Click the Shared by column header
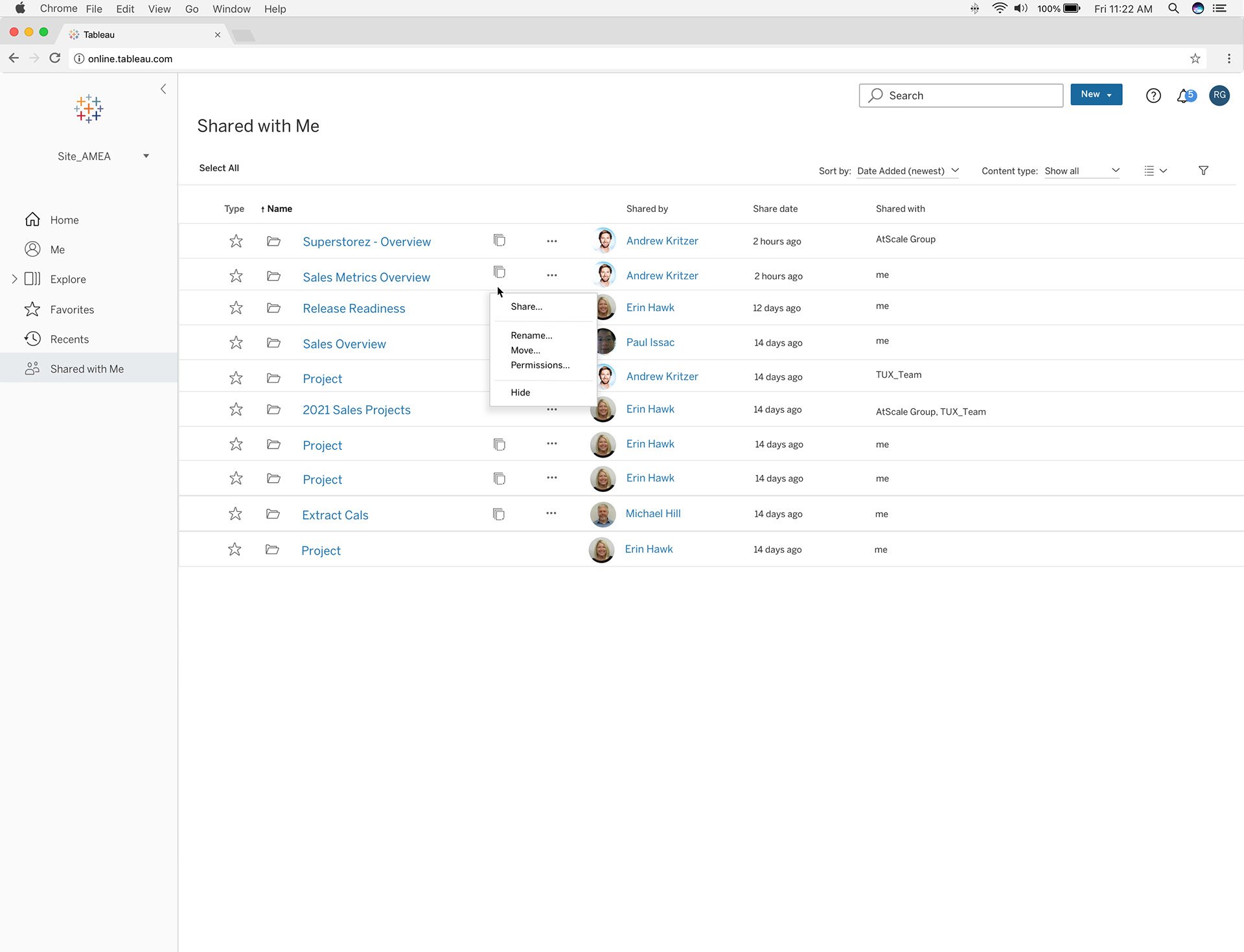 647,209
